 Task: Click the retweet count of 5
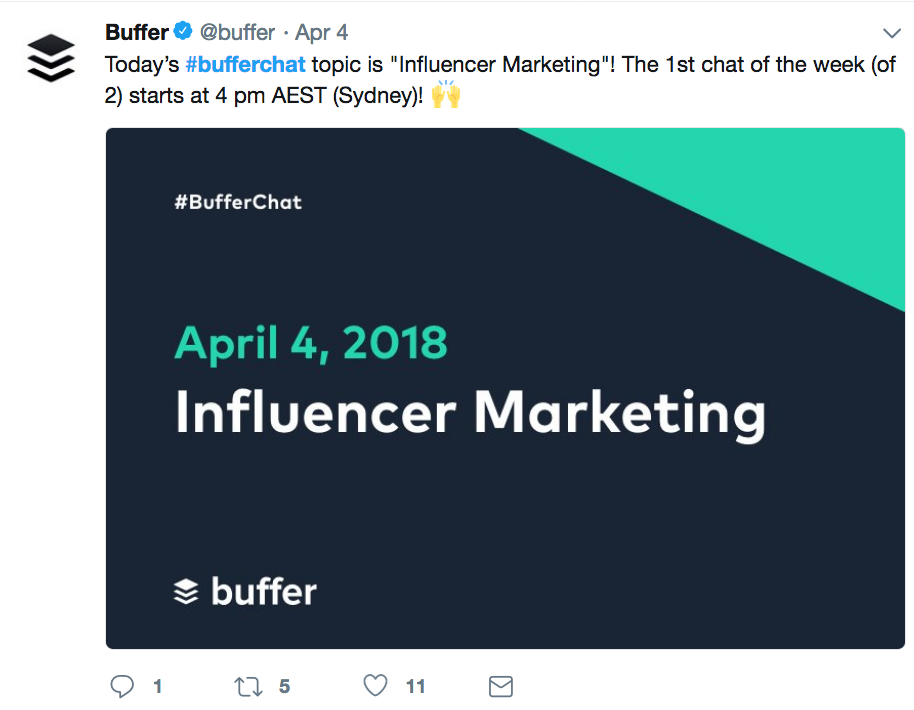[x=285, y=686]
